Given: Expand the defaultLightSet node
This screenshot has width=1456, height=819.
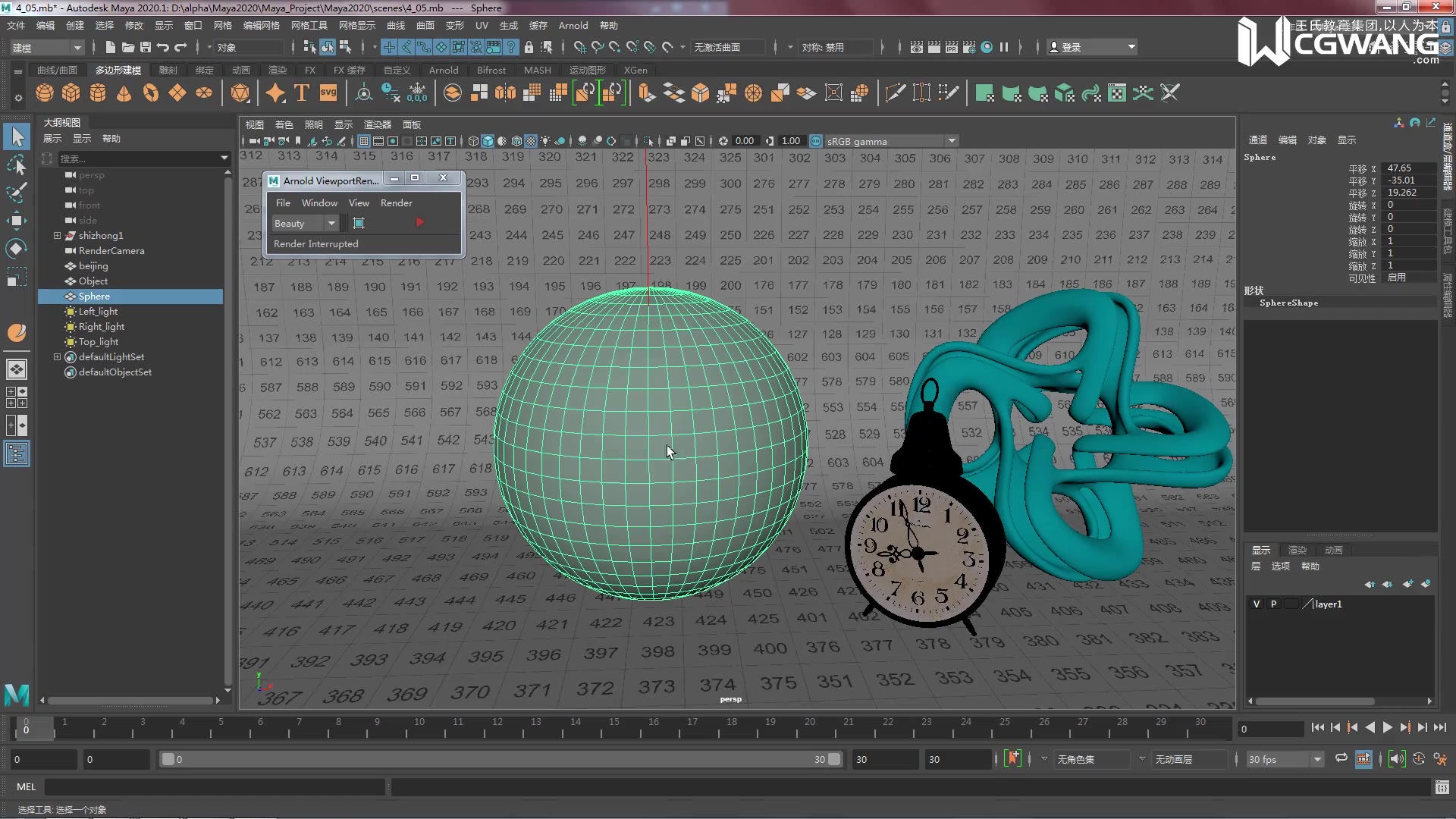Looking at the screenshot, I should (57, 357).
